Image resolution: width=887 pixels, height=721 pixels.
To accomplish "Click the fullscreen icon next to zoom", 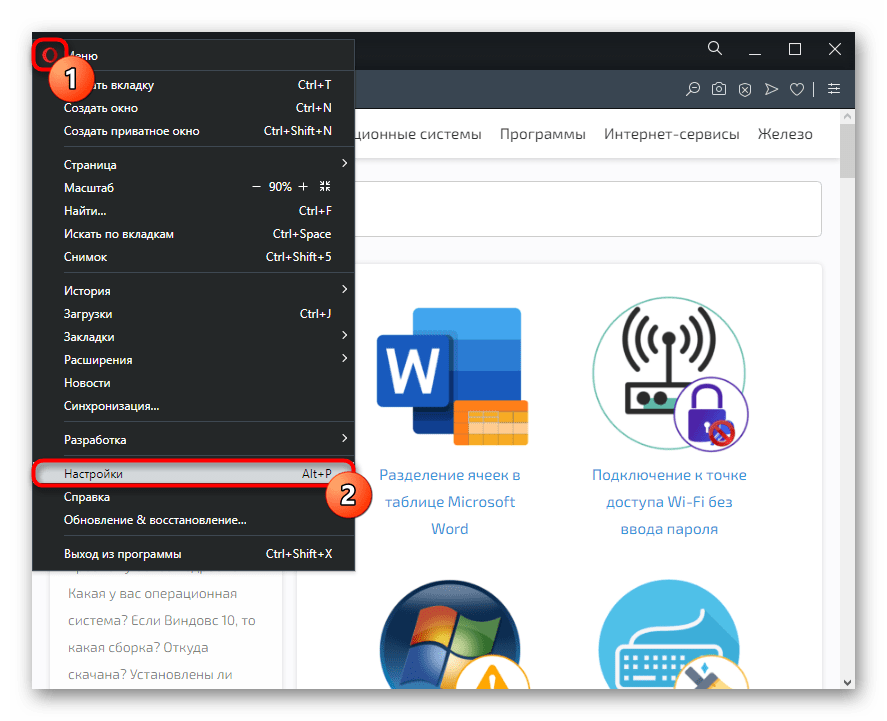I will (324, 187).
